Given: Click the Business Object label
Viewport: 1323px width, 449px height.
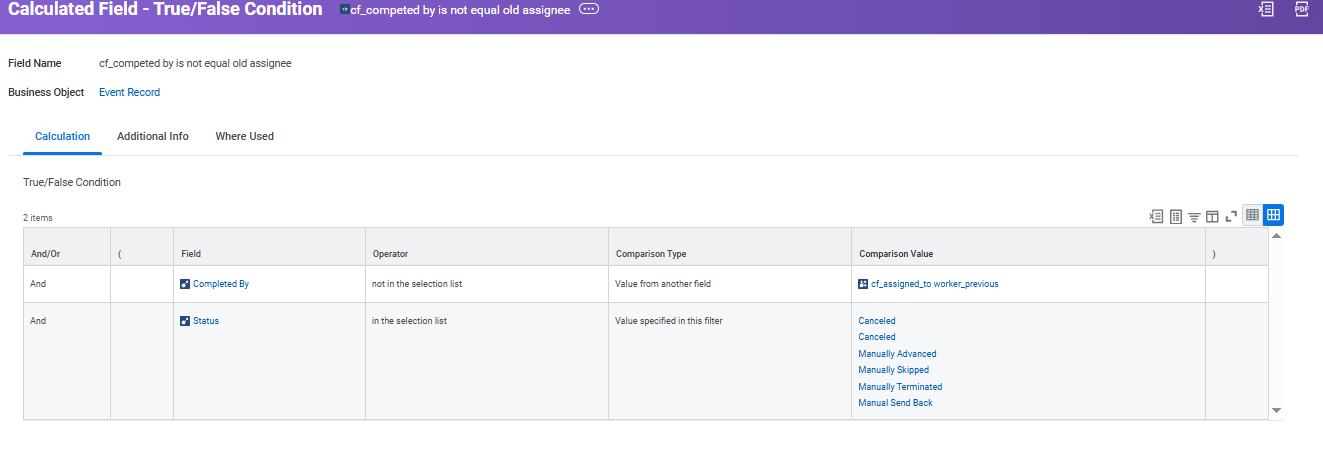Looking at the screenshot, I should point(46,92).
